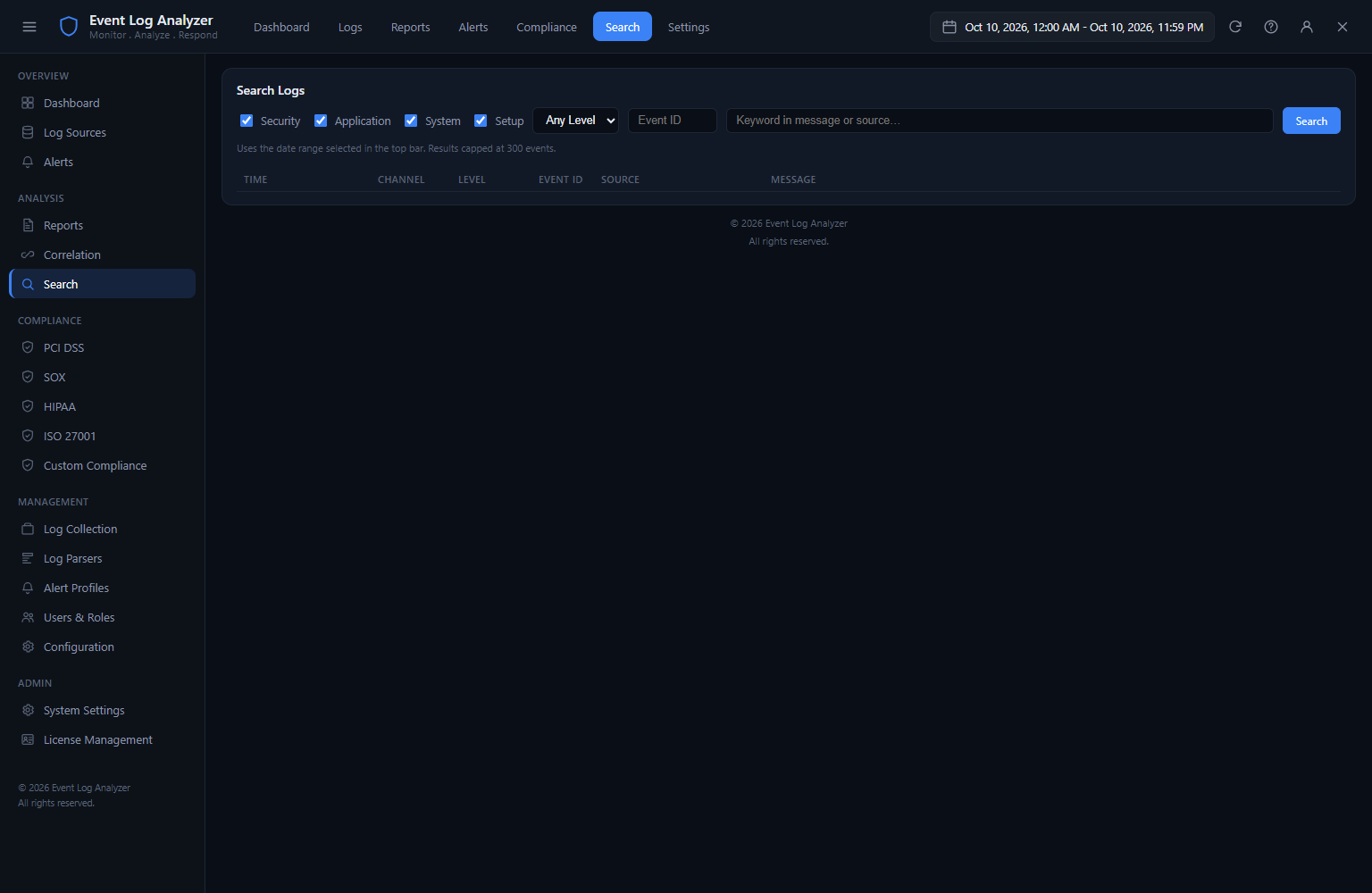This screenshot has height=893, width=1372.
Task: Click the blue Search button
Action: point(1311,121)
